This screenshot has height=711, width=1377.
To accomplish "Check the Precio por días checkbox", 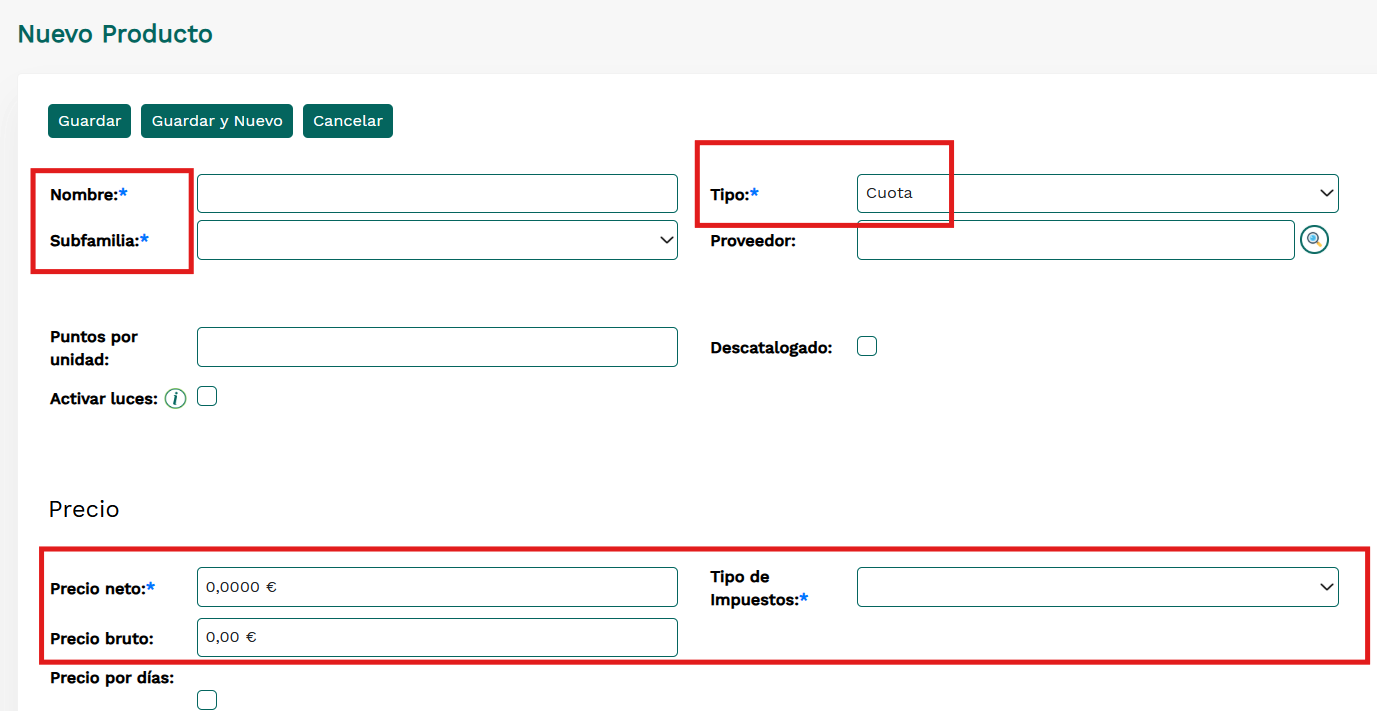I will (x=207, y=700).
